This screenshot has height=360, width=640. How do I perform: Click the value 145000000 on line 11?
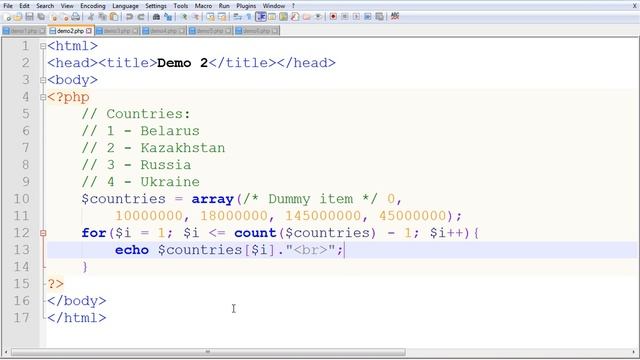point(323,216)
